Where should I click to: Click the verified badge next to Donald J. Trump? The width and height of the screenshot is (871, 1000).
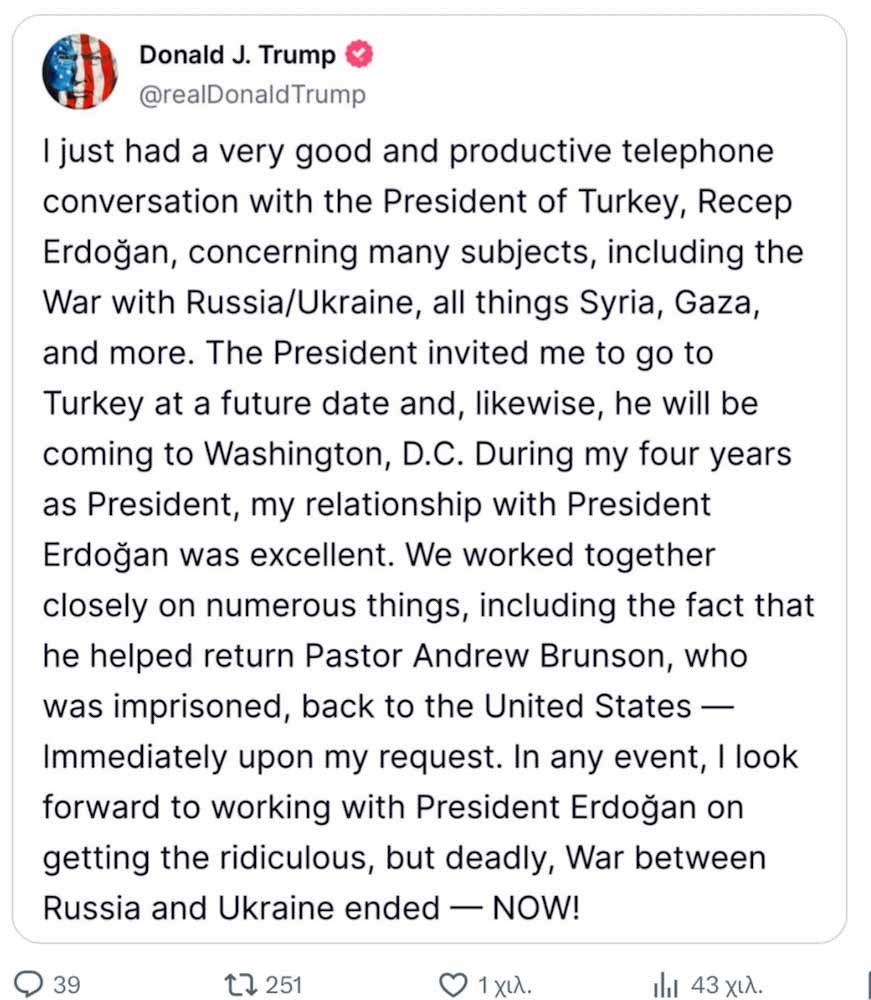[358, 56]
